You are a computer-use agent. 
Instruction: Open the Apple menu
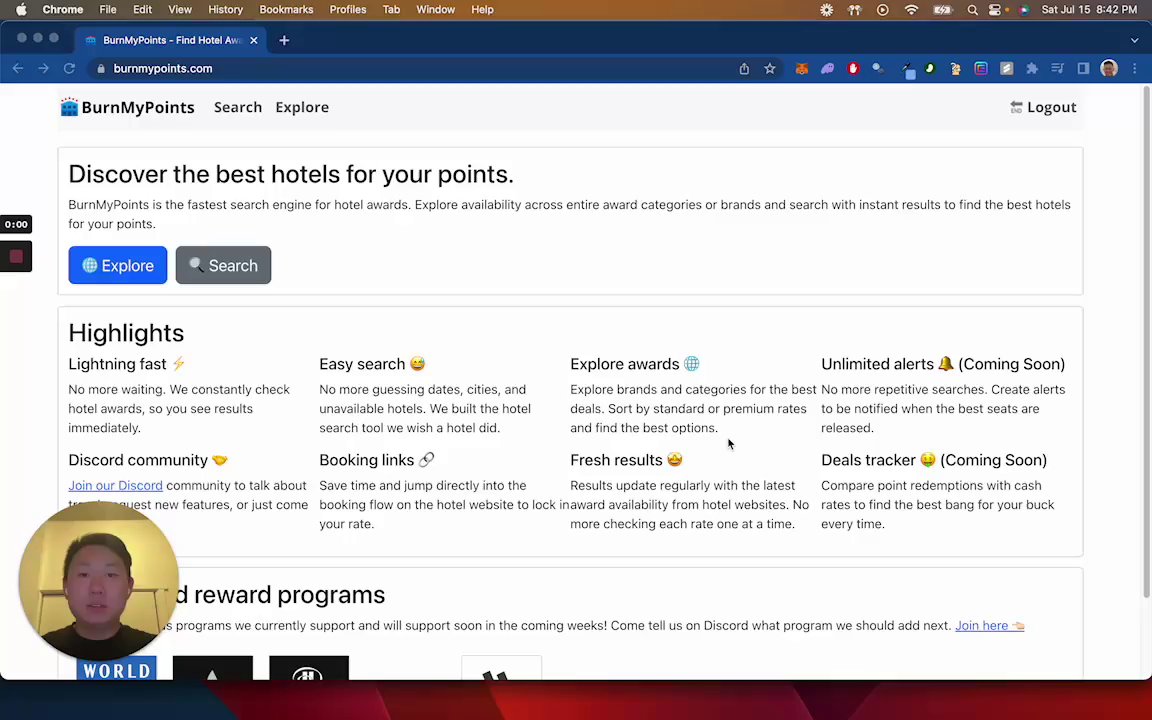click(x=21, y=10)
